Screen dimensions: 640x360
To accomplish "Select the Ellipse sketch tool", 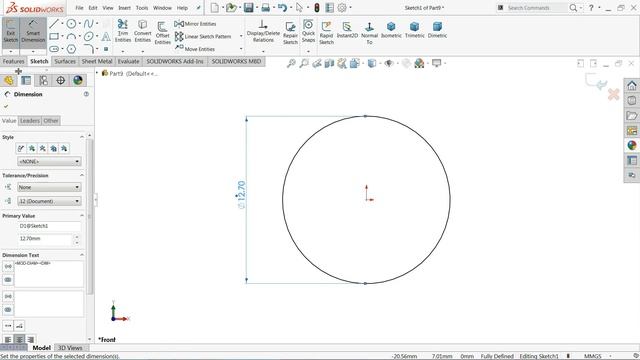I will pyautogui.click(x=88, y=36).
